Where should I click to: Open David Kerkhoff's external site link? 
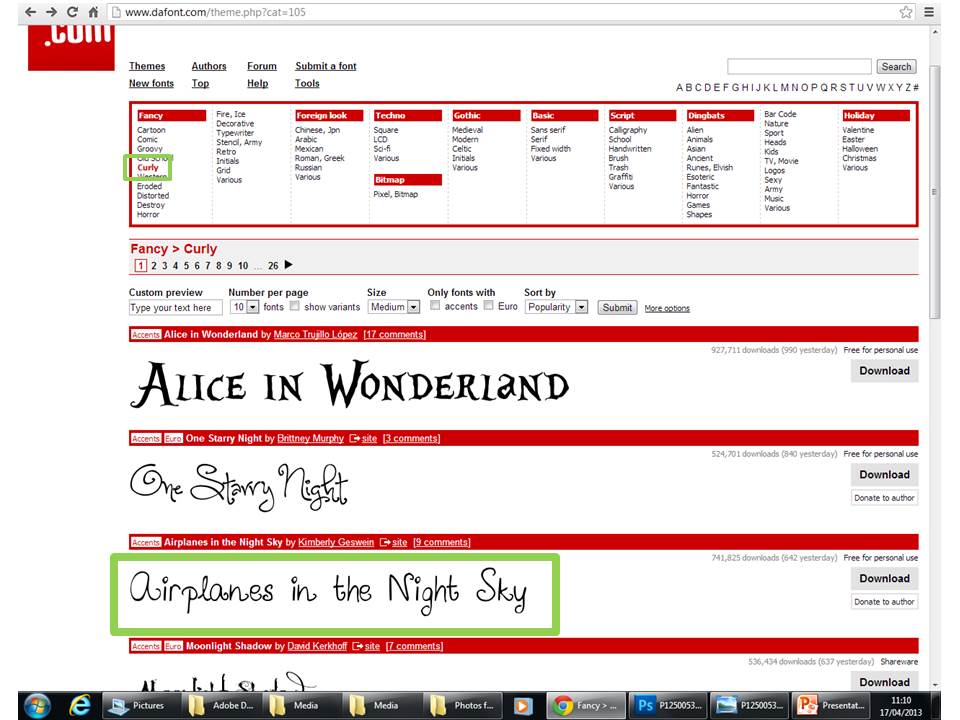pyautogui.click(x=366, y=647)
